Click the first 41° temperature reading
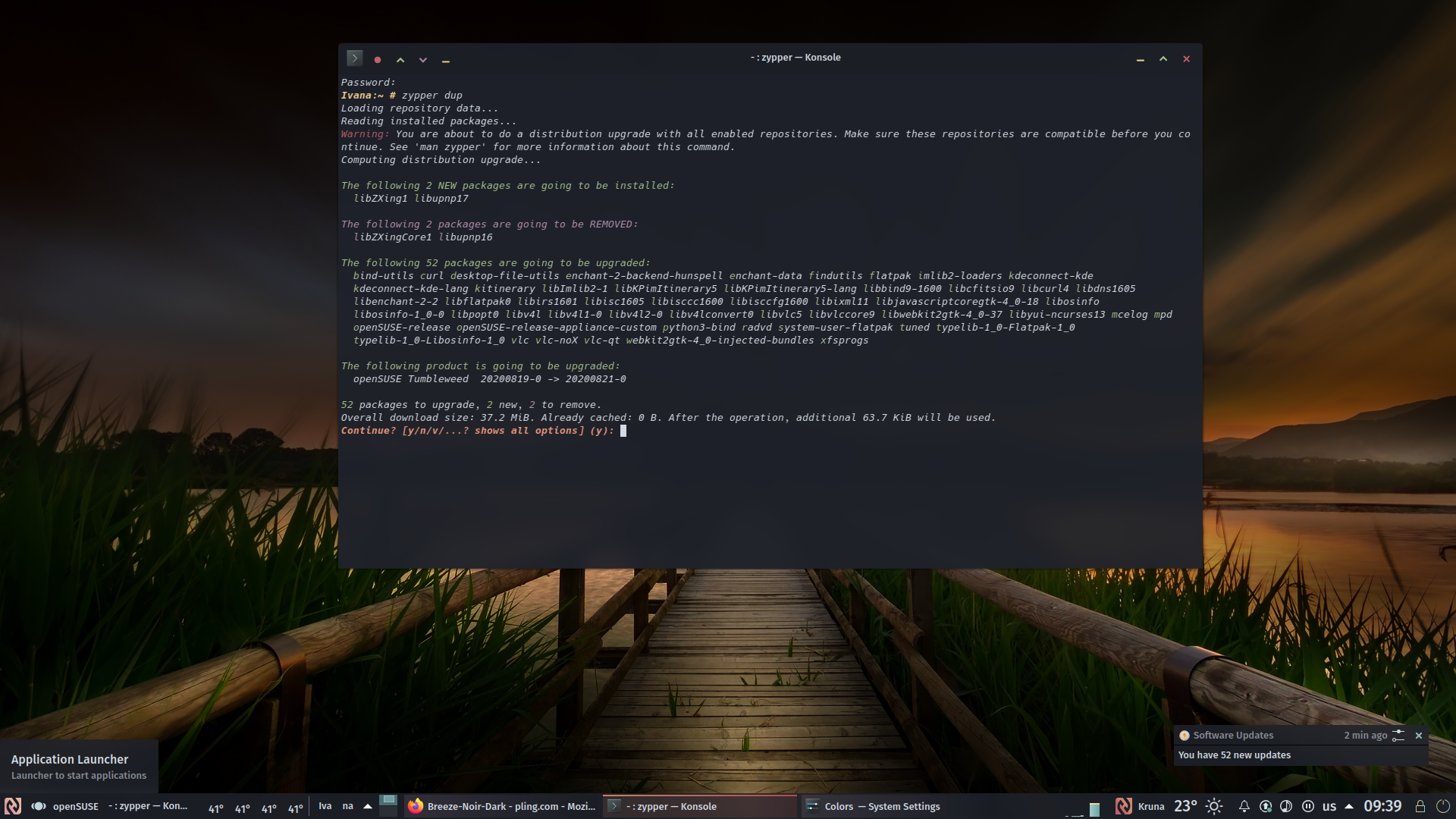1456x819 pixels. (x=216, y=809)
